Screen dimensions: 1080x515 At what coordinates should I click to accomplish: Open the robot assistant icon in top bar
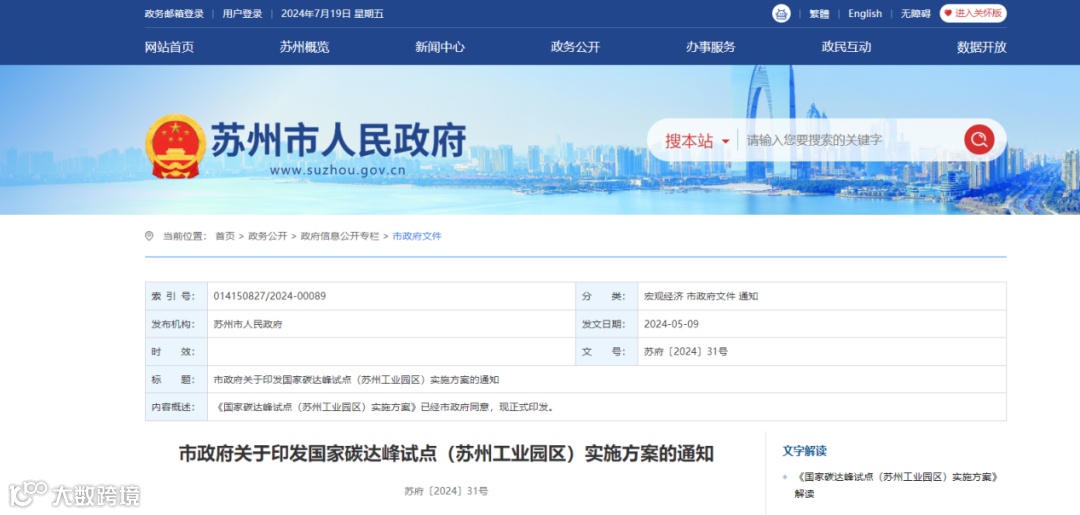click(x=781, y=14)
